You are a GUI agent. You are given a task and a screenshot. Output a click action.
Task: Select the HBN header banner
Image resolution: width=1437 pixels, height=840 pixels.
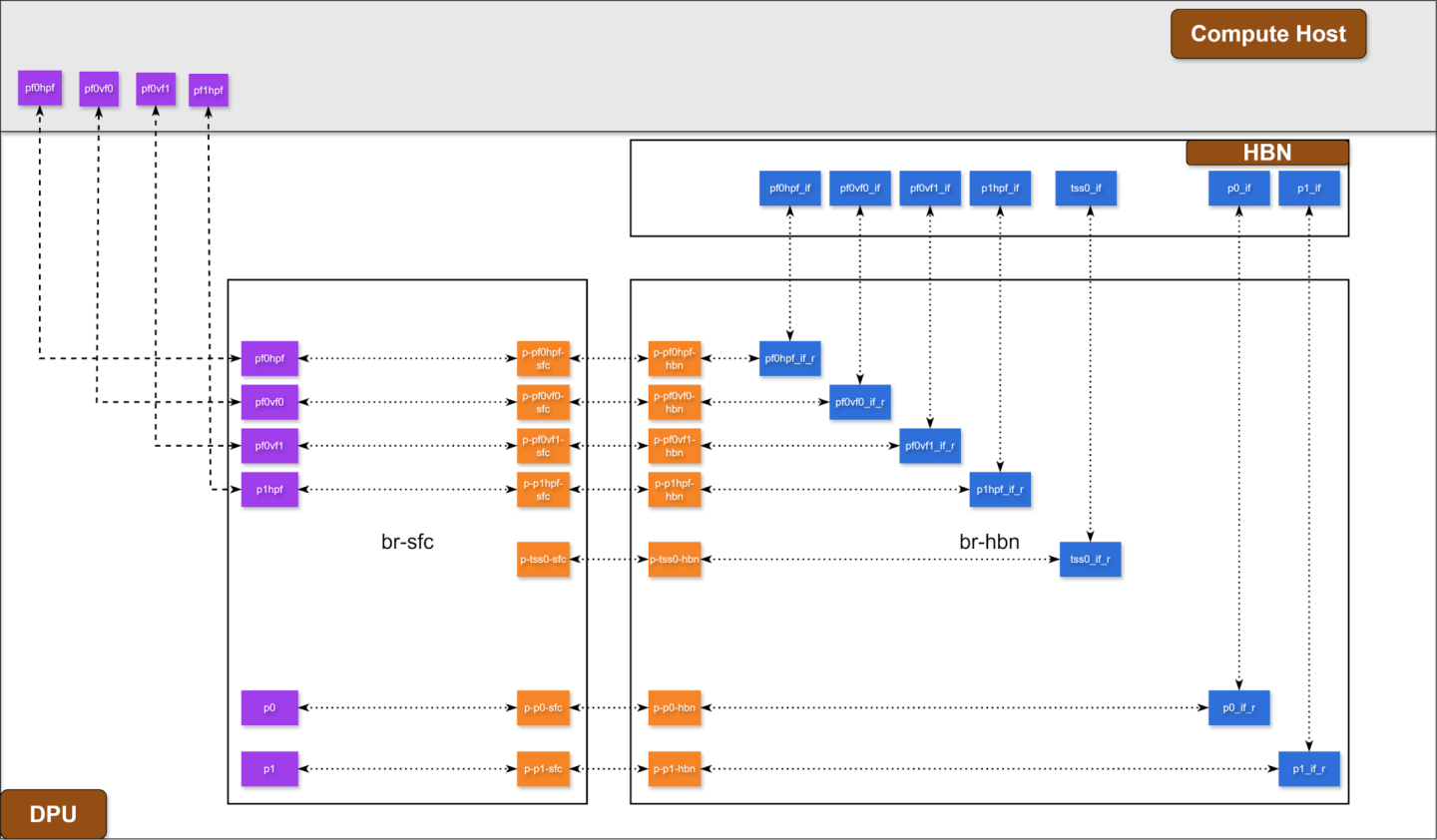coord(1266,152)
